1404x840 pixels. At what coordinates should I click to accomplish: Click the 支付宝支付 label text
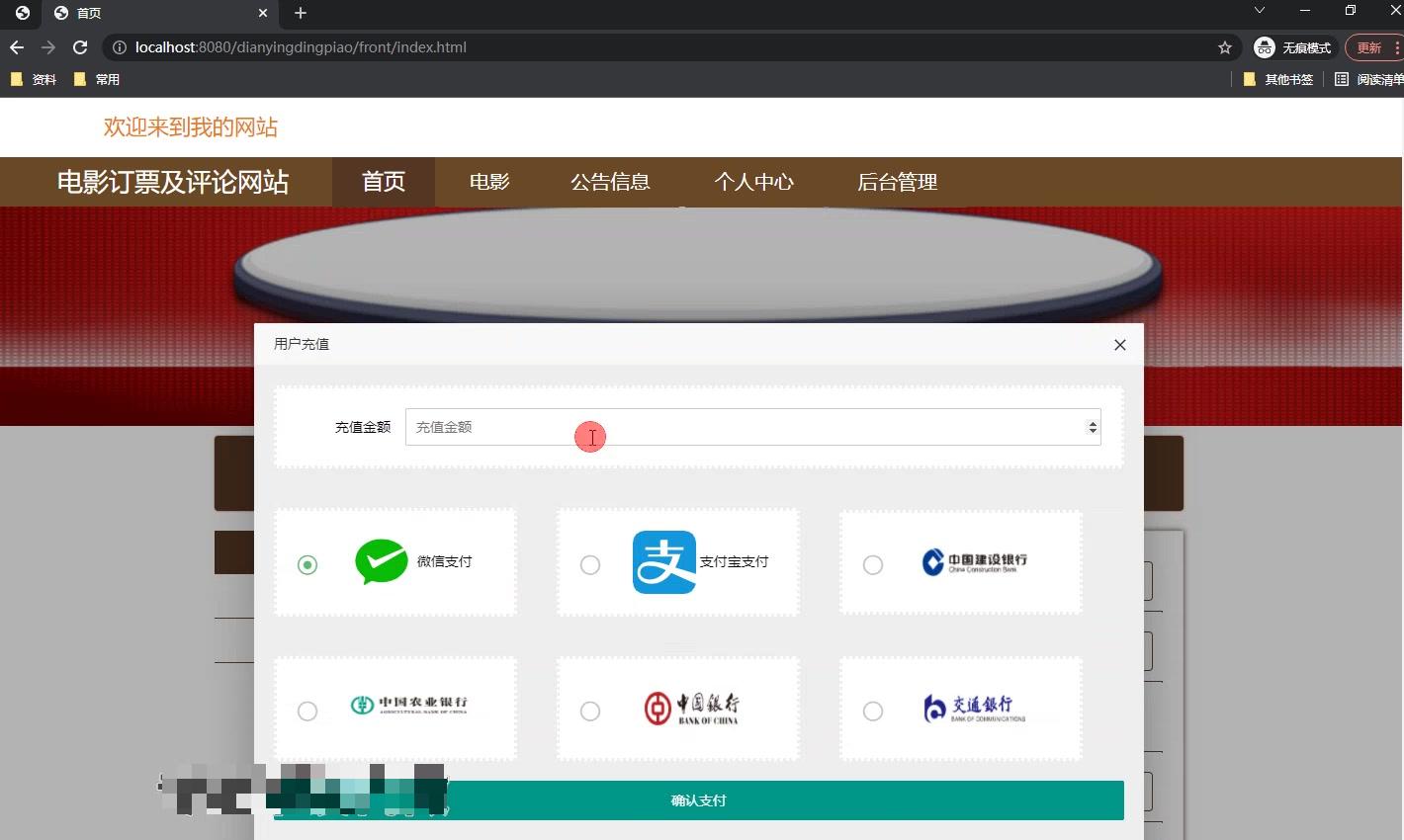(735, 561)
